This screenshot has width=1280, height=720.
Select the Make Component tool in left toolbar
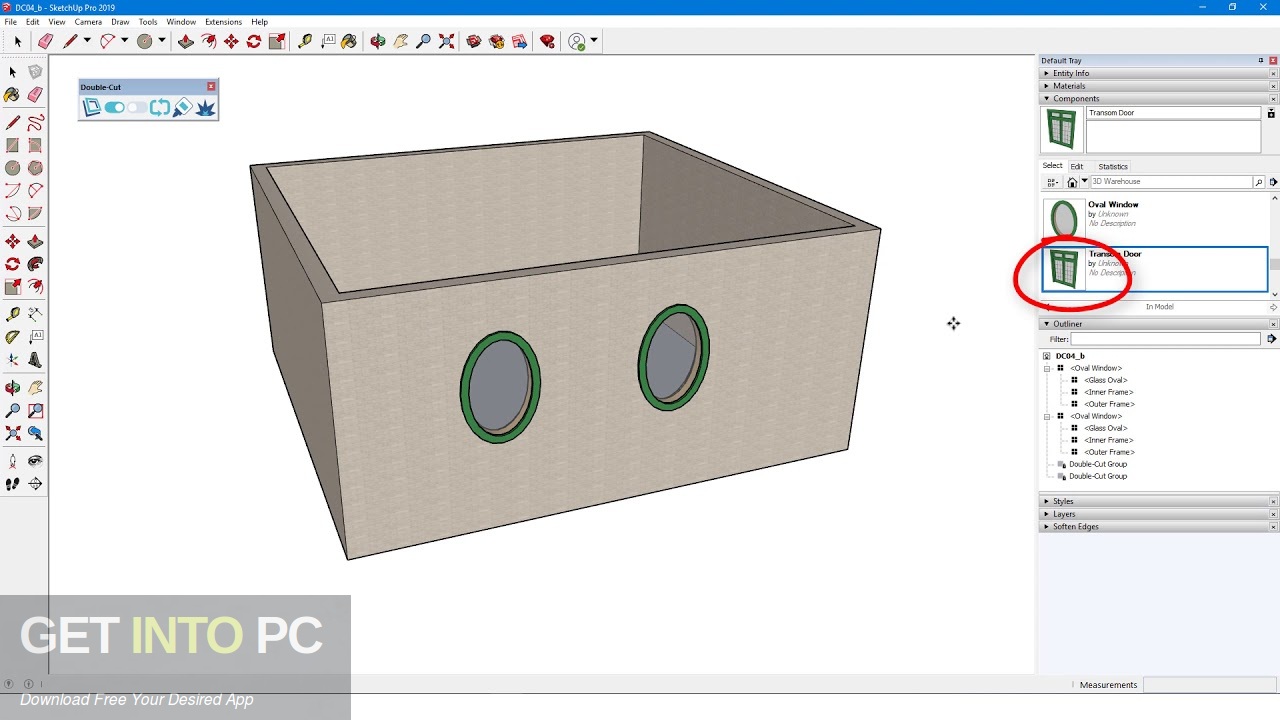35,72
